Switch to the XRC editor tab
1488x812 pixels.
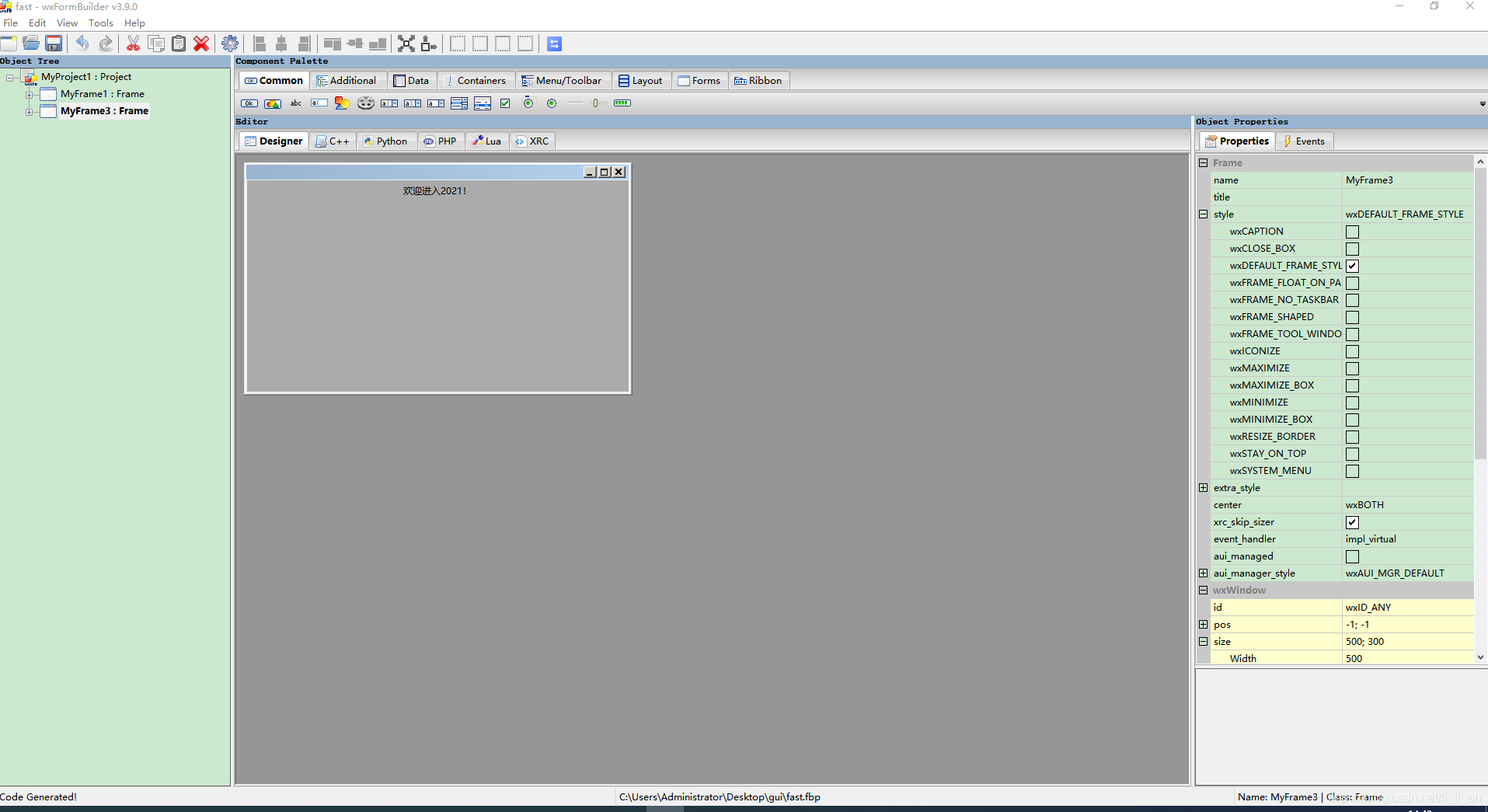(532, 141)
